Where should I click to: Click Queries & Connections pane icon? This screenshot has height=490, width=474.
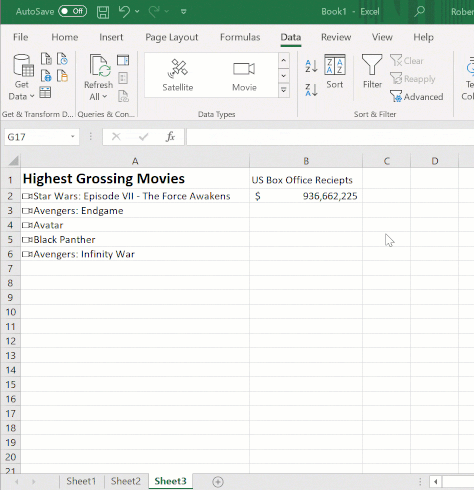point(123,60)
